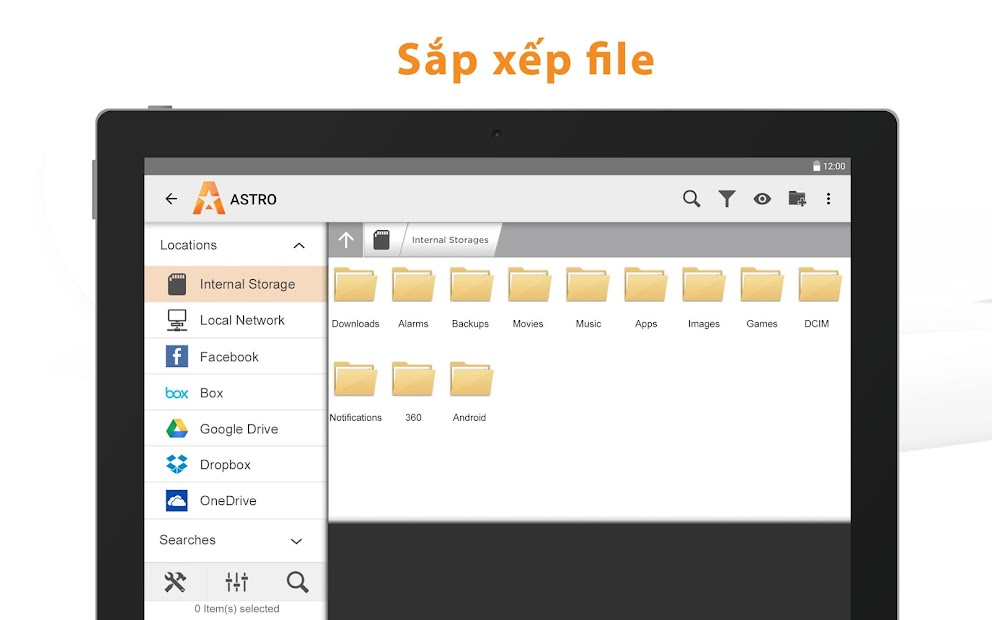Expand the Searches section

pyautogui.click(x=296, y=540)
